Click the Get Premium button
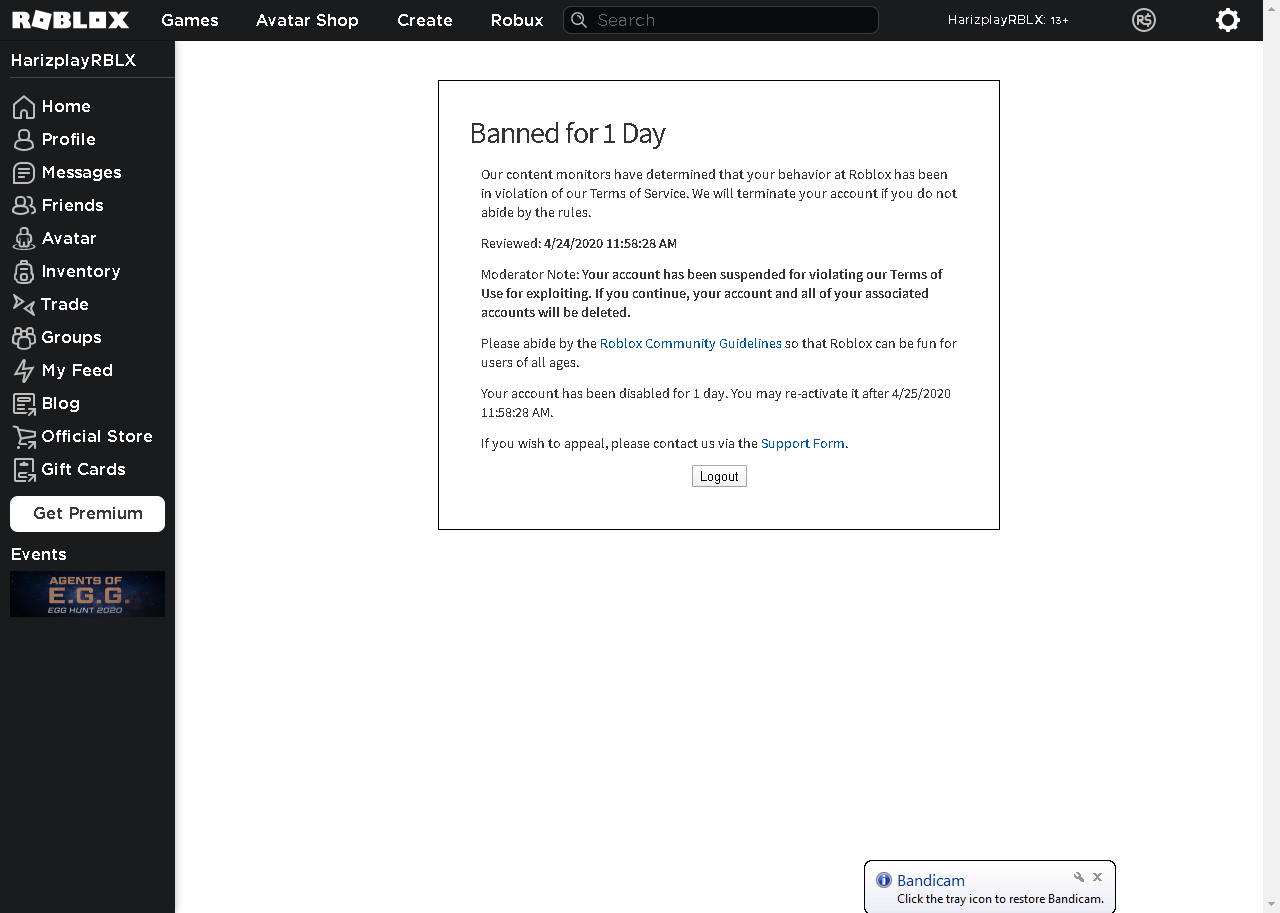The width and height of the screenshot is (1280, 913). pyautogui.click(x=87, y=514)
